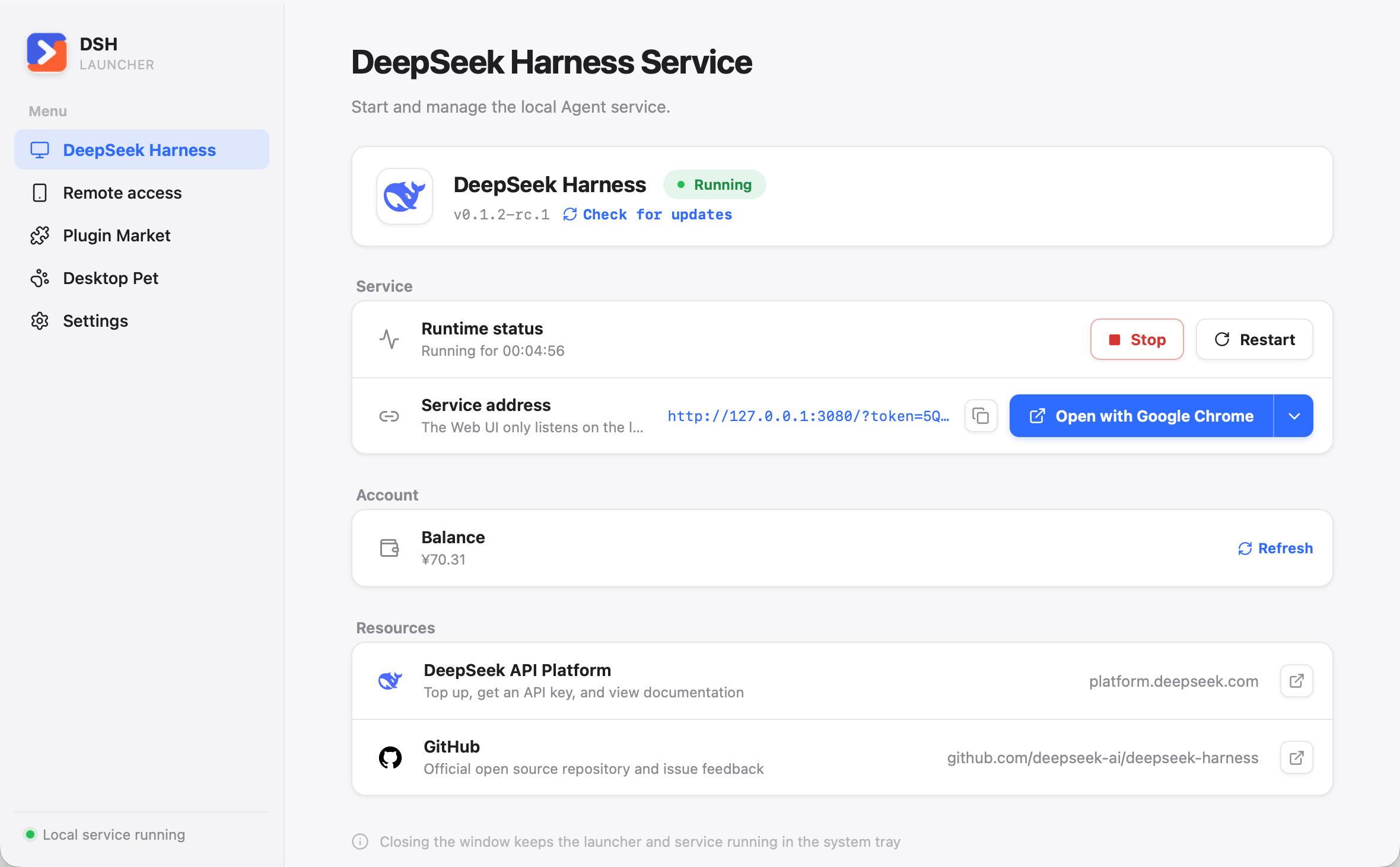Click the 'Balance' label
The height and width of the screenshot is (867, 1400).
(453, 537)
